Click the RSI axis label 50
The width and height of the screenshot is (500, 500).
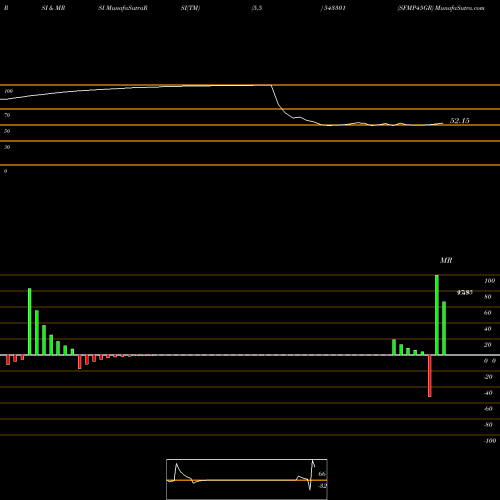click(x=7, y=131)
